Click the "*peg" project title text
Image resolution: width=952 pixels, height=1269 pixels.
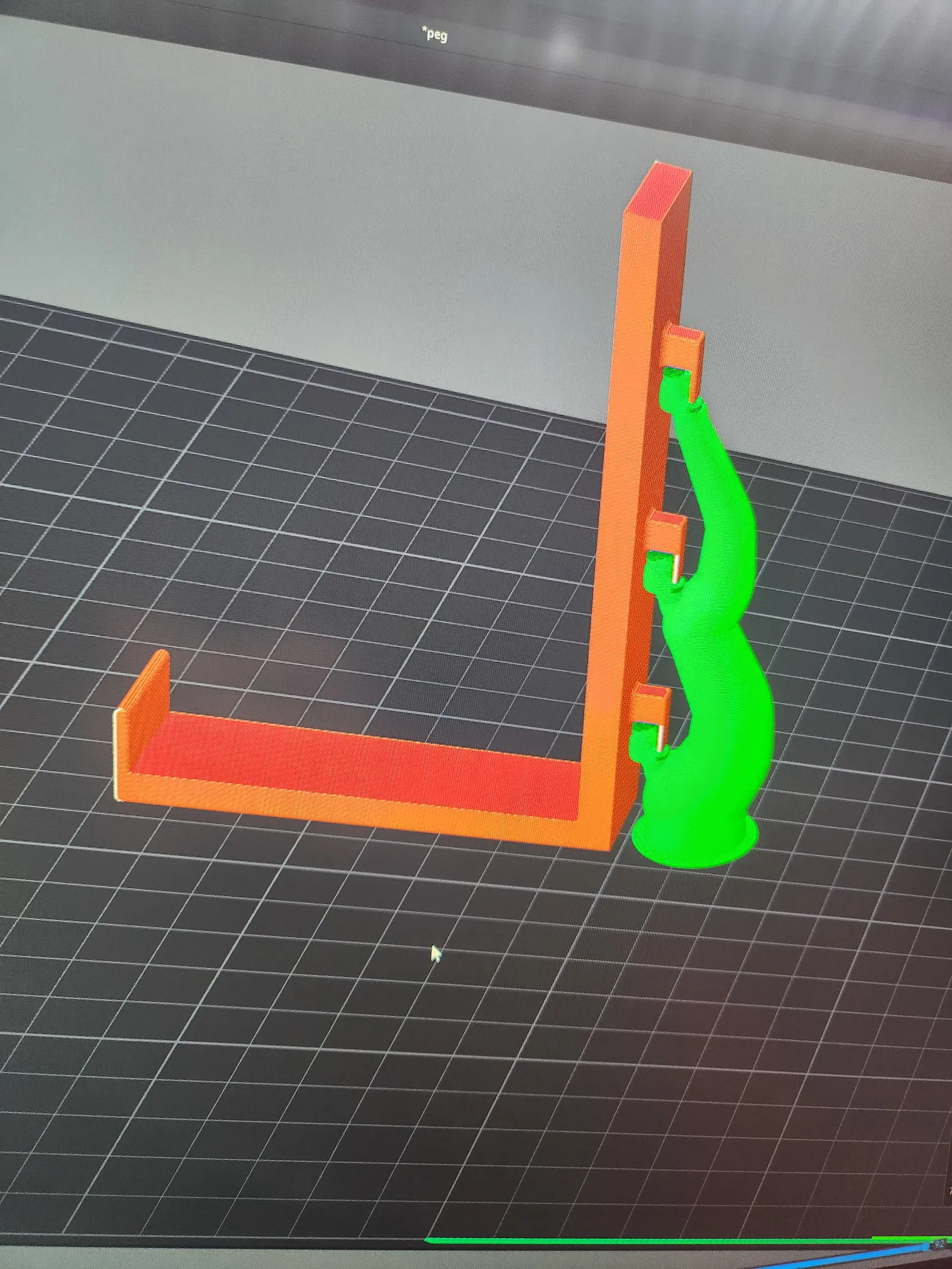pos(434,35)
